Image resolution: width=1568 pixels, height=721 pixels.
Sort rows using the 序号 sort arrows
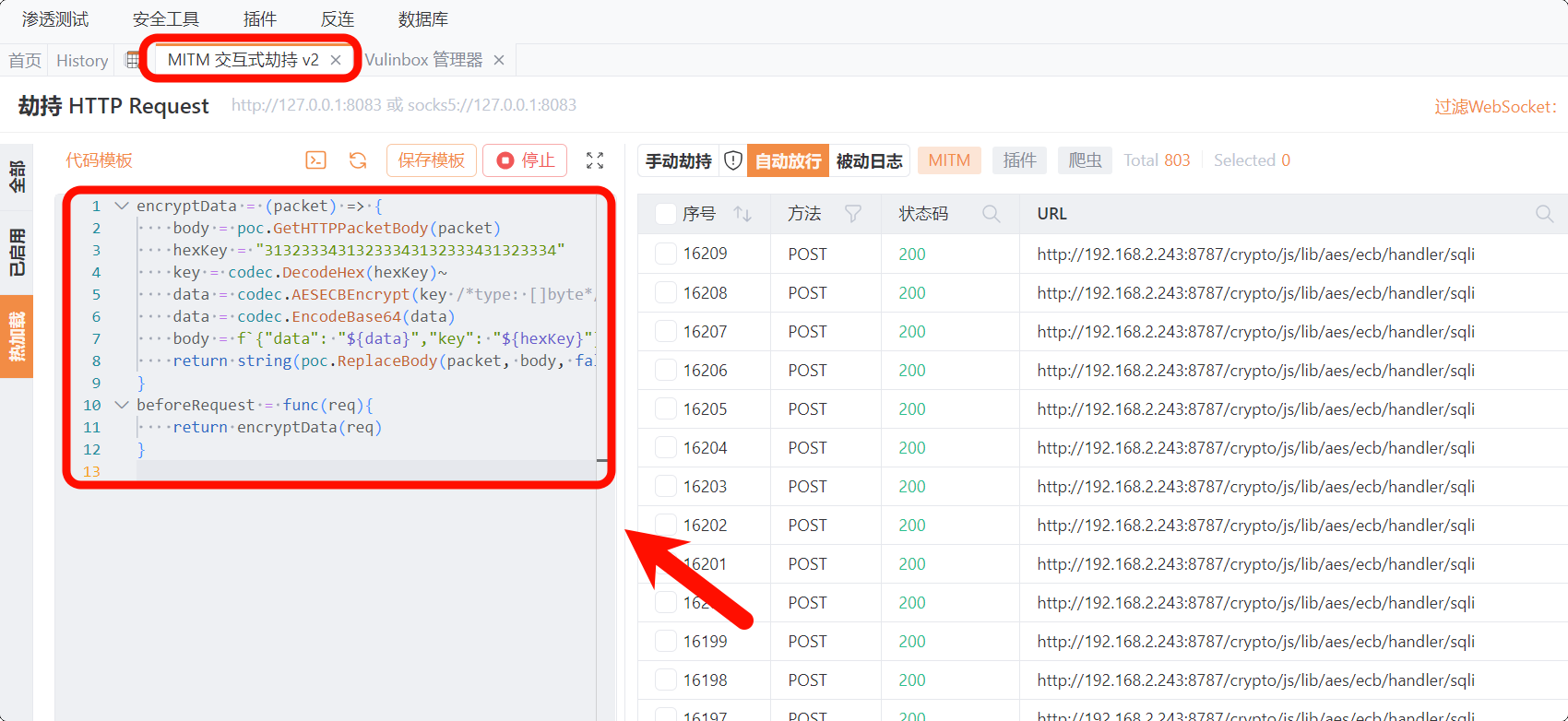tap(742, 214)
